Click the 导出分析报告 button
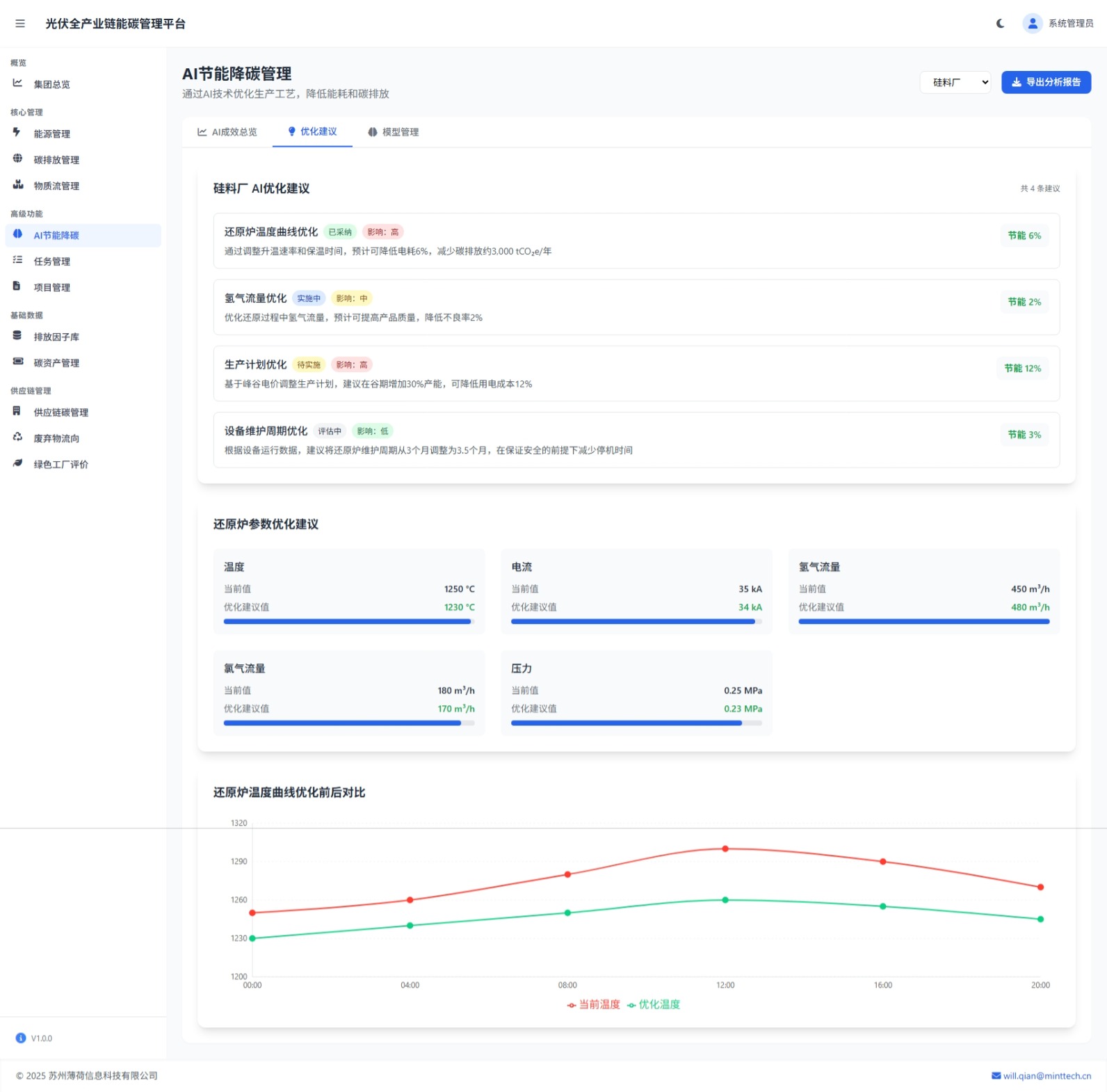This screenshot has height=1092, width=1107. coord(1045,82)
